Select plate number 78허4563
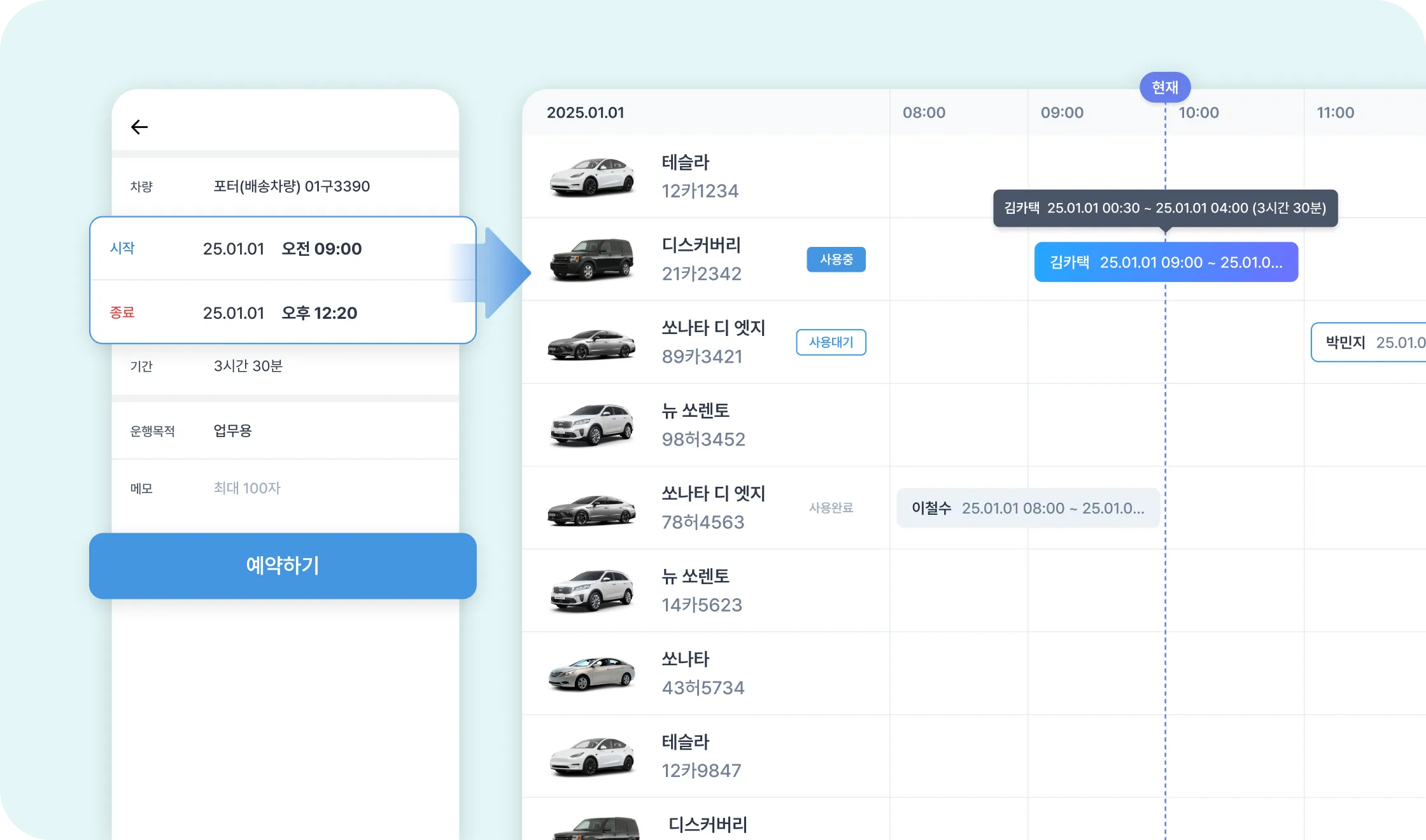The image size is (1426, 840). tap(703, 522)
